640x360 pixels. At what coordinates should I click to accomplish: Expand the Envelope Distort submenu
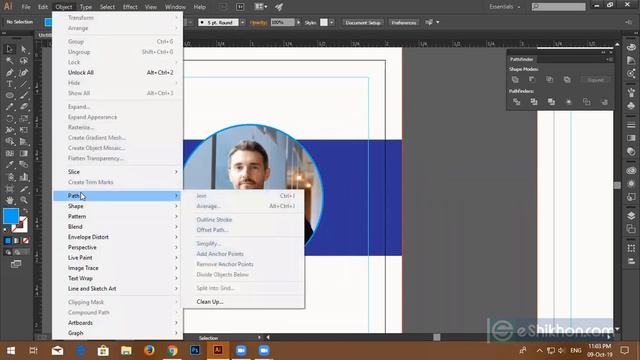(x=118, y=237)
